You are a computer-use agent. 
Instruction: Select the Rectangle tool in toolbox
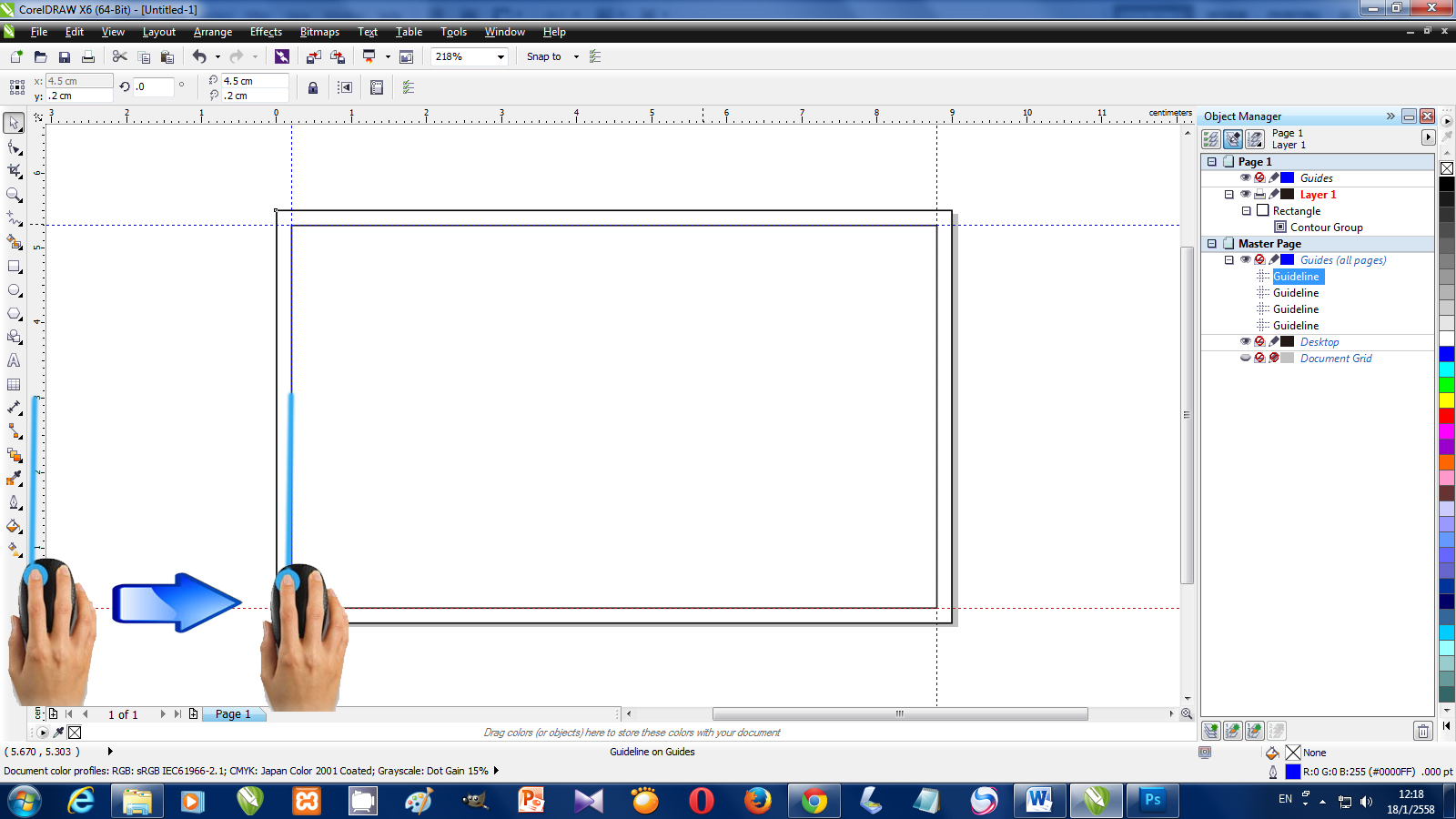[x=15, y=267]
